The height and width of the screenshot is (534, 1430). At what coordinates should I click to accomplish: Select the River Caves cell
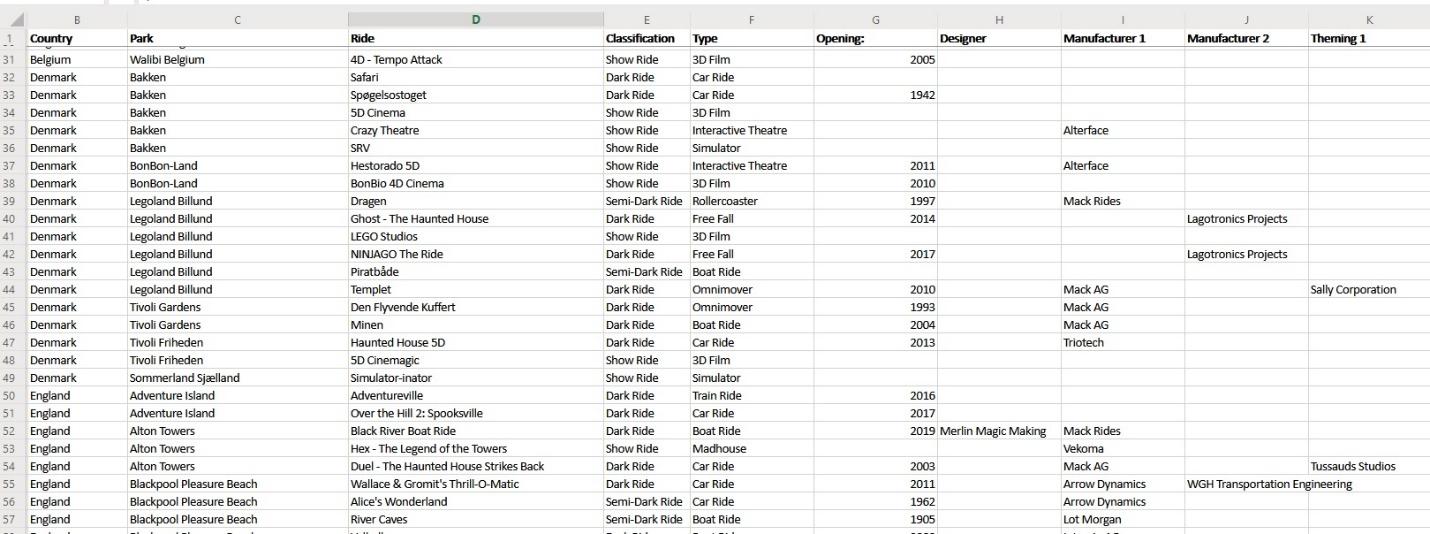(x=476, y=519)
